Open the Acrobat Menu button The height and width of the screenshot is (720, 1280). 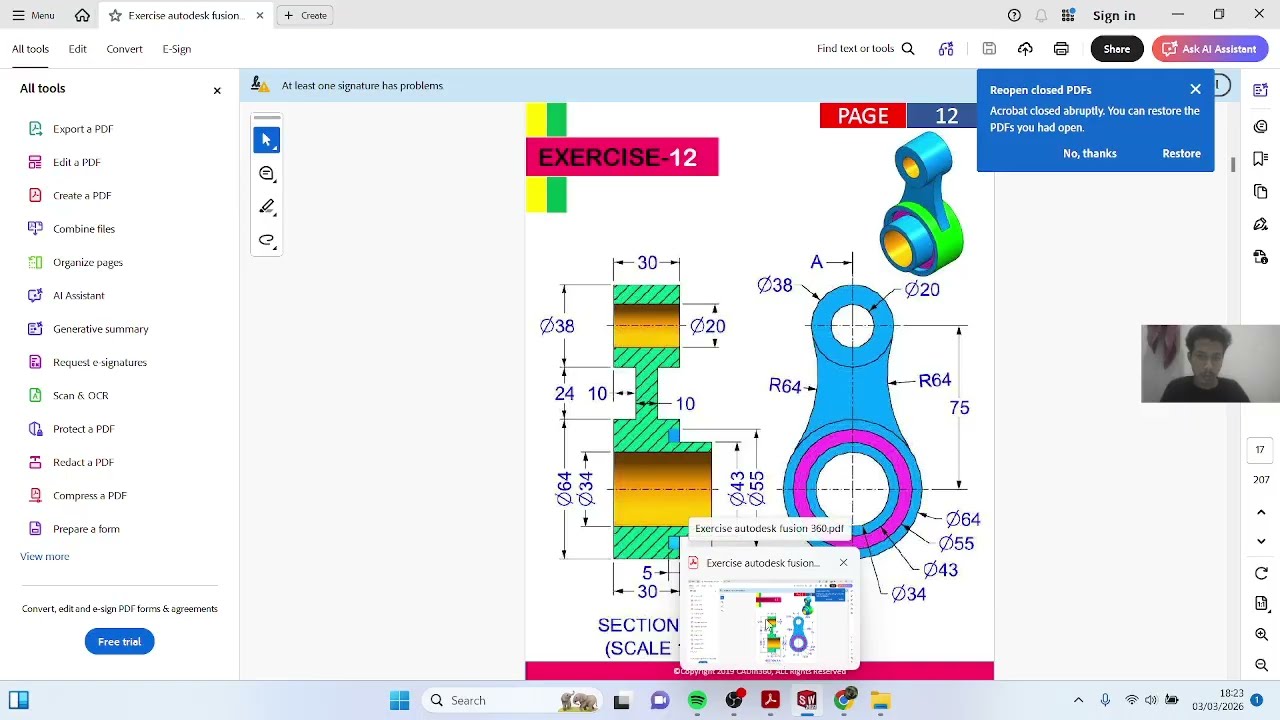[33, 15]
